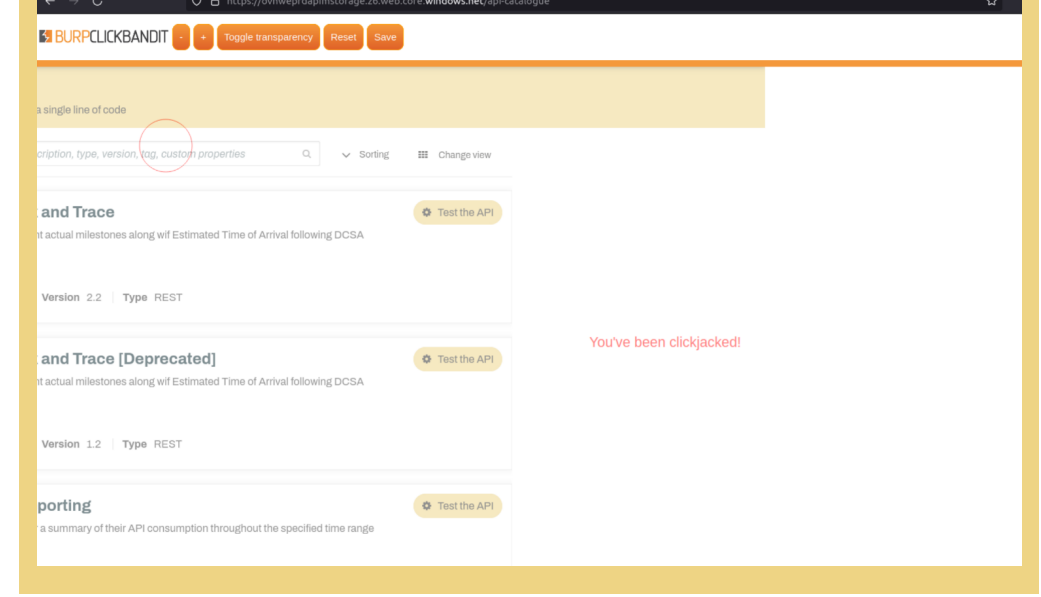Viewport: 1041px width, 597px height.
Task: Click the Save button
Action: [385, 37]
